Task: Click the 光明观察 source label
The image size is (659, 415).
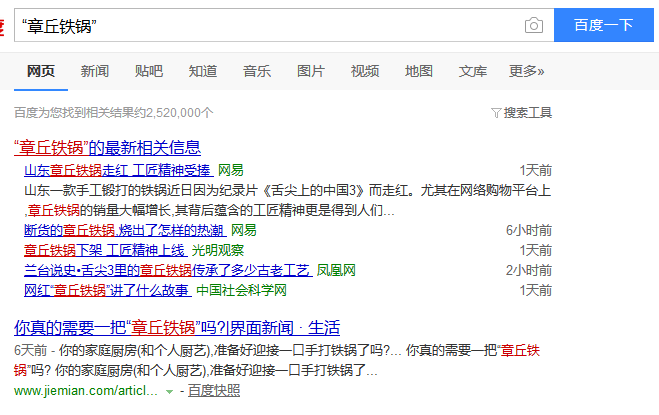Action: coord(218,251)
